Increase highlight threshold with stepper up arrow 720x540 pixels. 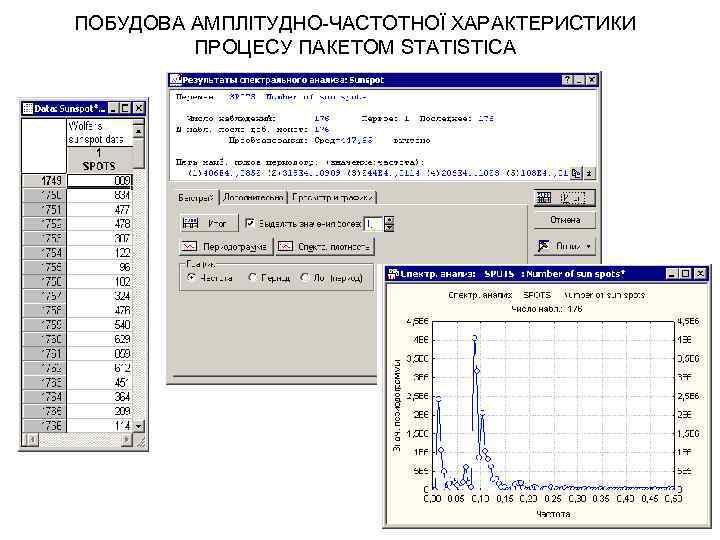(389, 220)
